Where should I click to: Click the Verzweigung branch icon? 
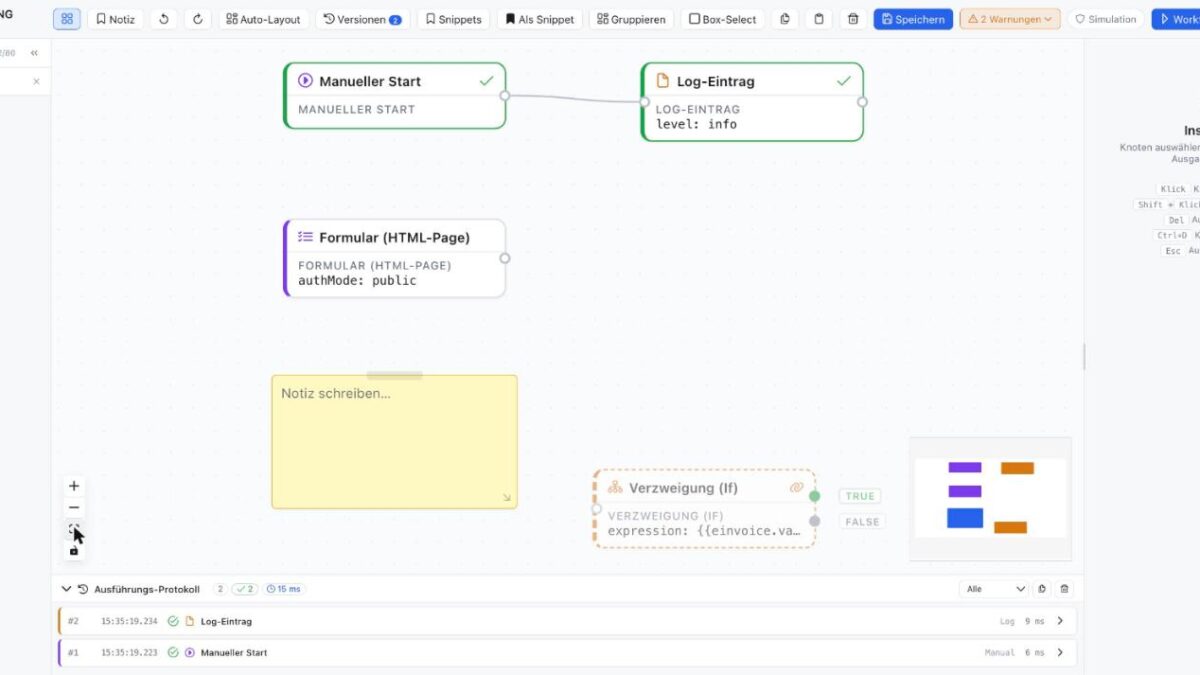(615, 488)
